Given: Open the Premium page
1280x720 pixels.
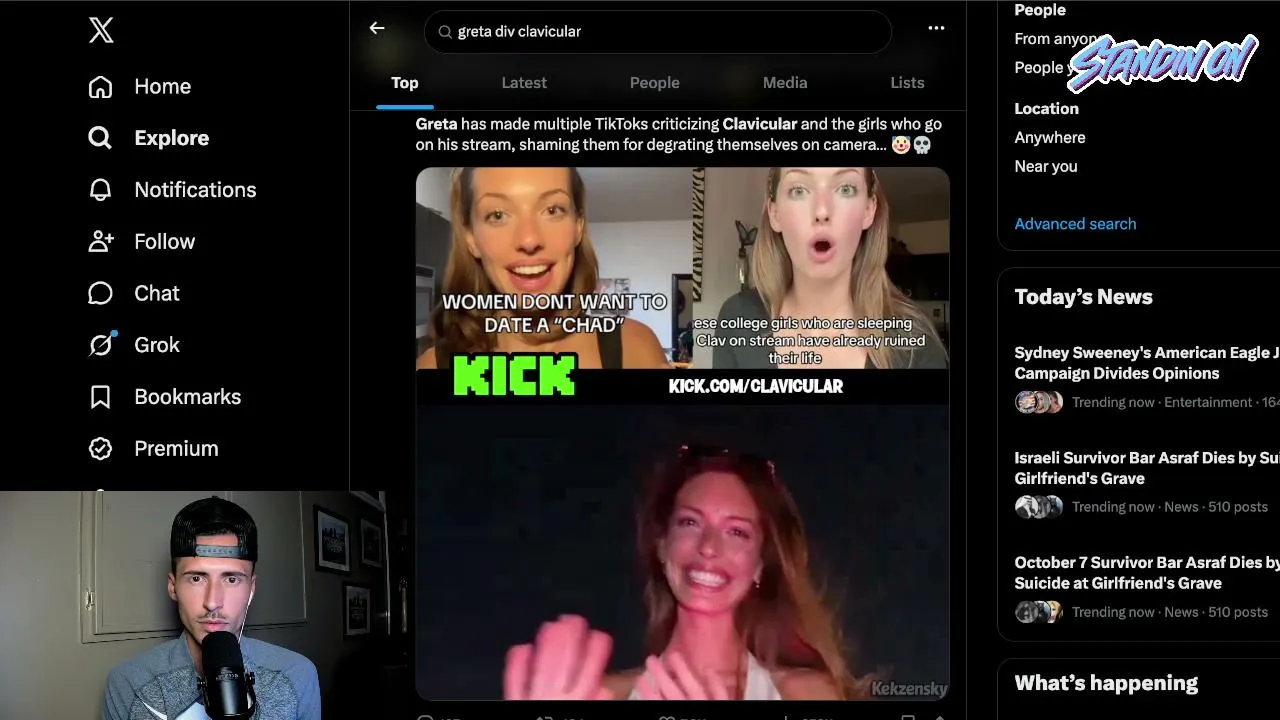Looking at the screenshot, I should pyautogui.click(x=153, y=449).
